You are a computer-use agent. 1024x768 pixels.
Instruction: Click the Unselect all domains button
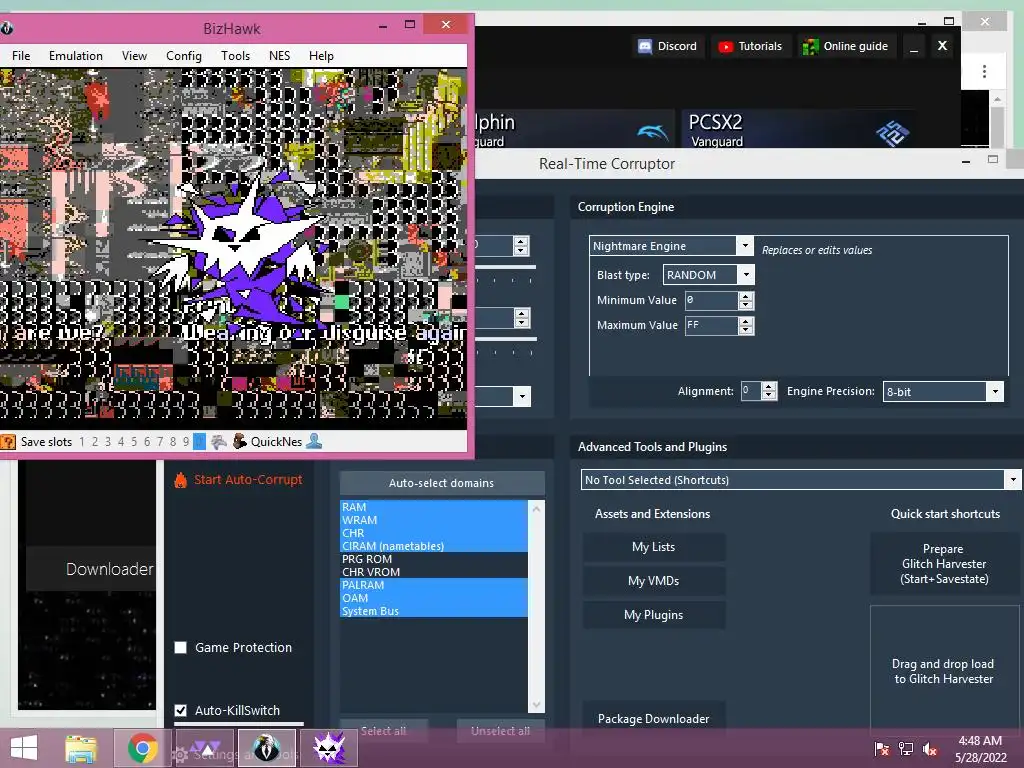(x=500, y=731)
